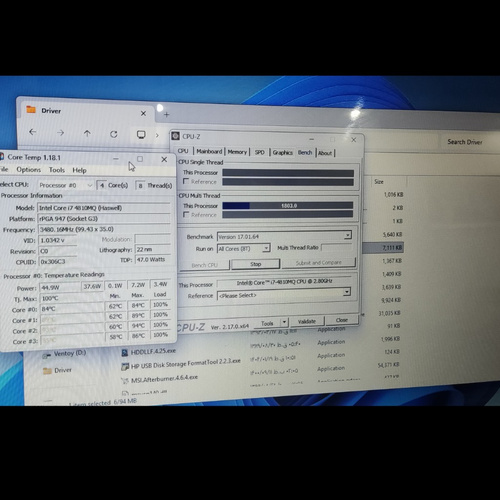The width and height of the screenshot is (500, 500).
Task: Open the Core Temp Options menu
Action: [29, 170]
